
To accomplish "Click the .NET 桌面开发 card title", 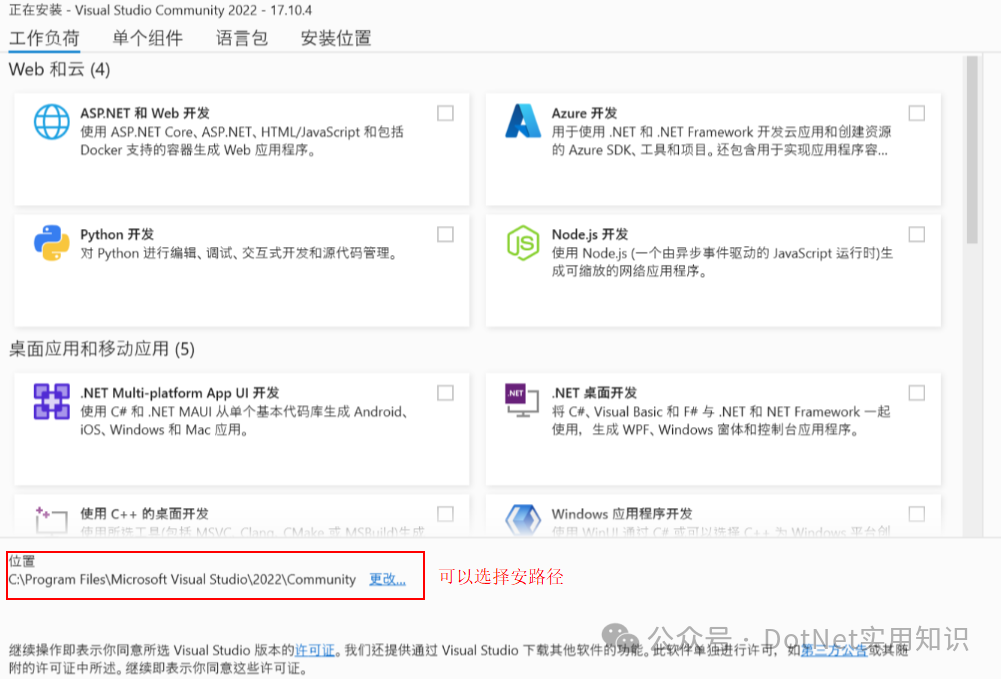I will pos(594,393).
